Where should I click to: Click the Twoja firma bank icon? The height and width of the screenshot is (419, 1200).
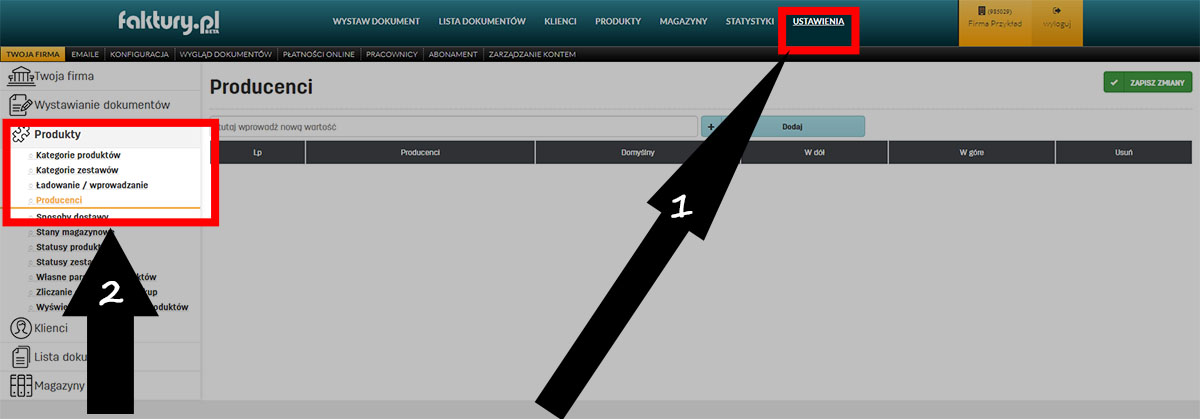[20, 76]
